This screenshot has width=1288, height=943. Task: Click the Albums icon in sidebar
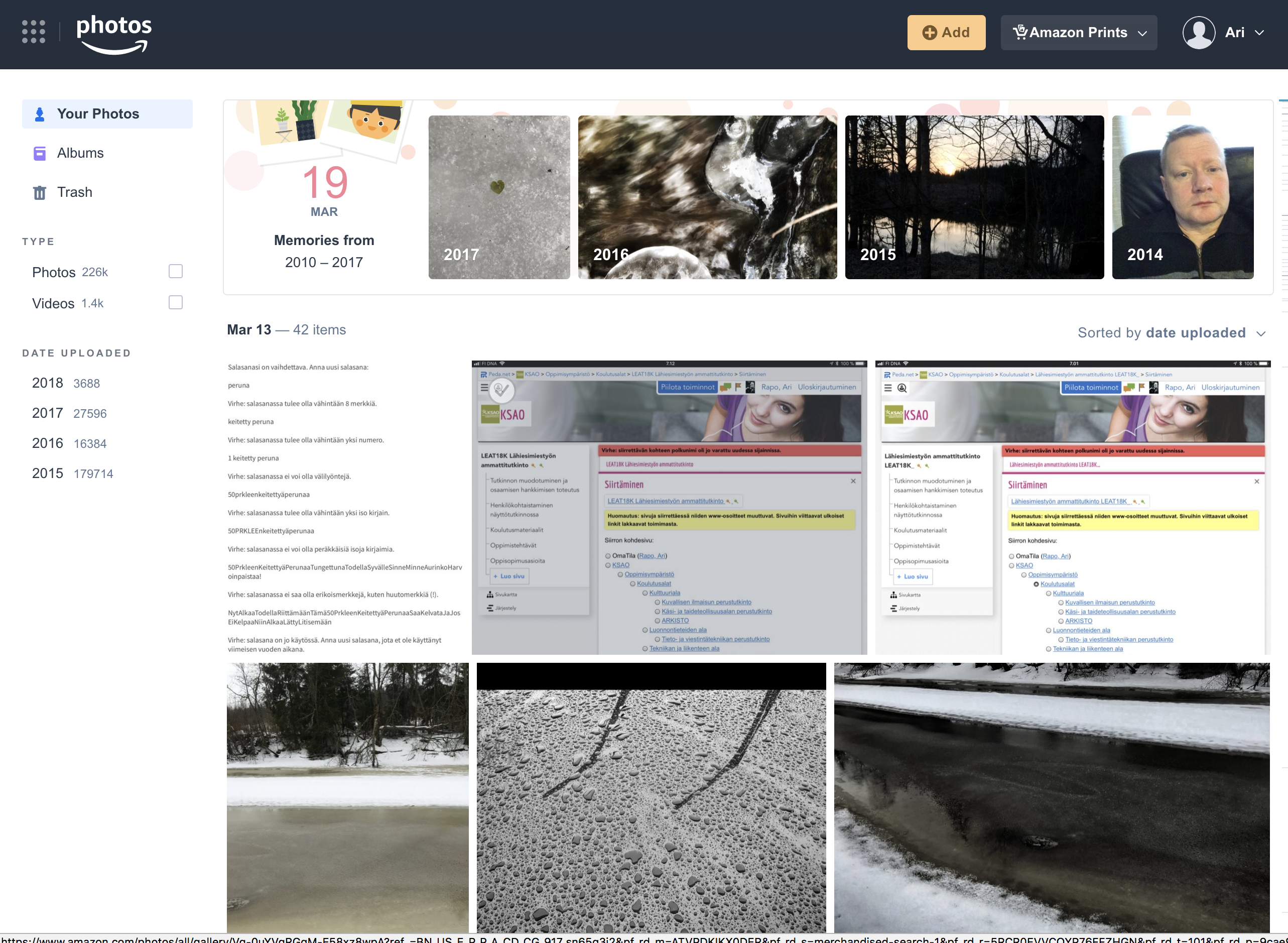point(39,154)
